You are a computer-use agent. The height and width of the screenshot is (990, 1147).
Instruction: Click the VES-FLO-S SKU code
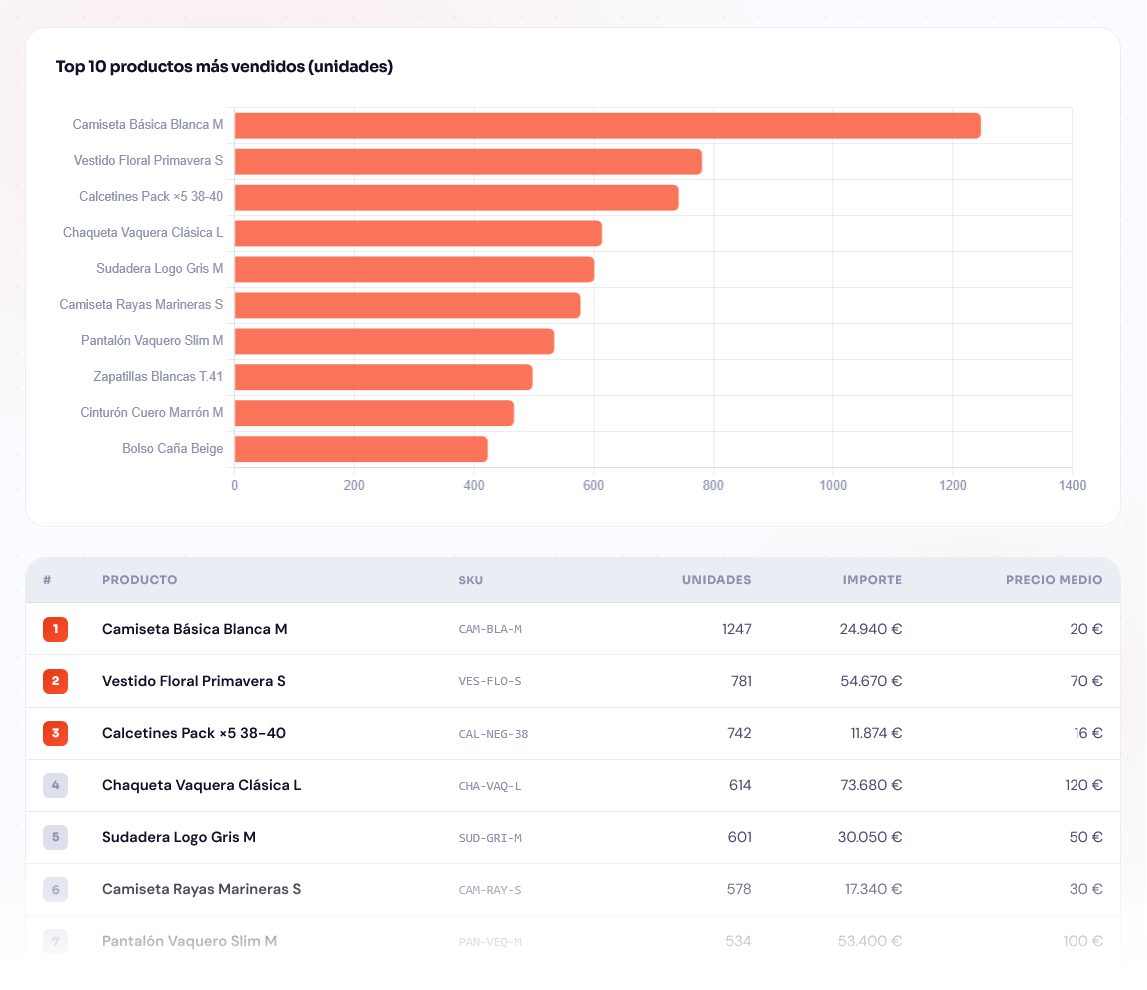[489, 682]
